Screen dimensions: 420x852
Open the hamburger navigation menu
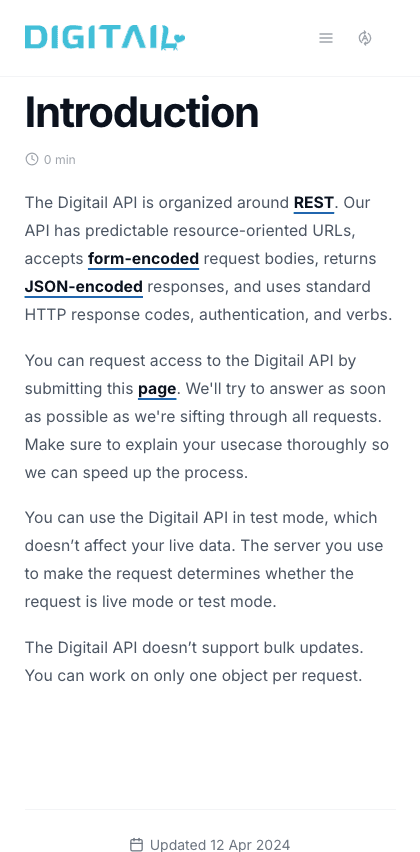[x=325, y=38]
